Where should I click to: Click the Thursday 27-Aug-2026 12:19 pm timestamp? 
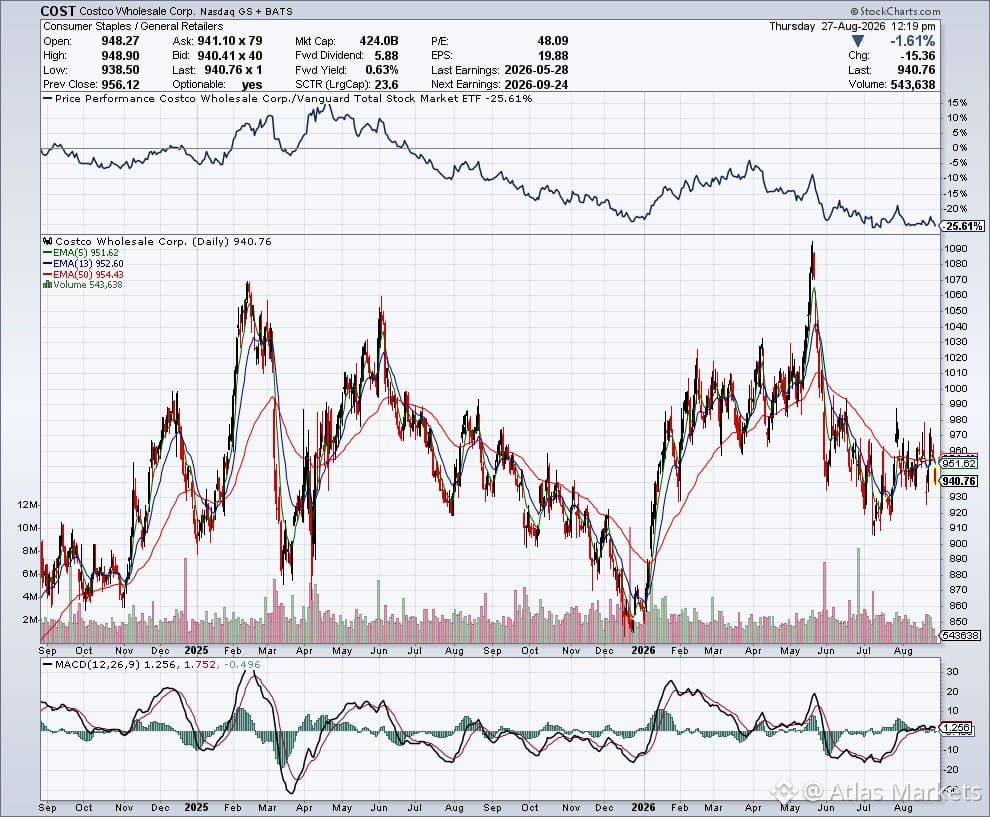852,27
